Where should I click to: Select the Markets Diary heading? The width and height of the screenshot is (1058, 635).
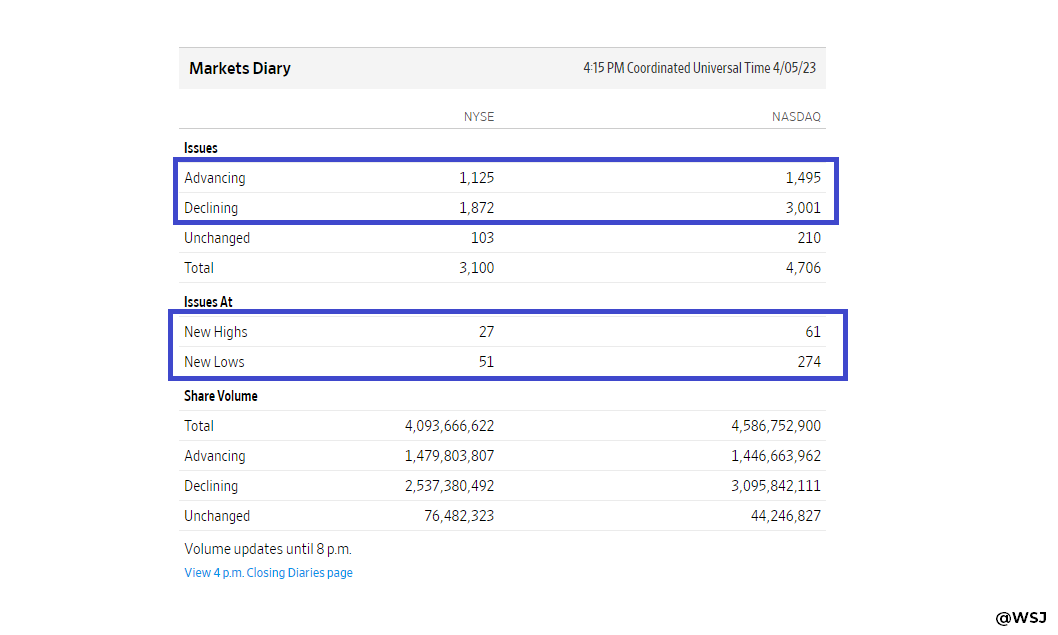point(240,68)
